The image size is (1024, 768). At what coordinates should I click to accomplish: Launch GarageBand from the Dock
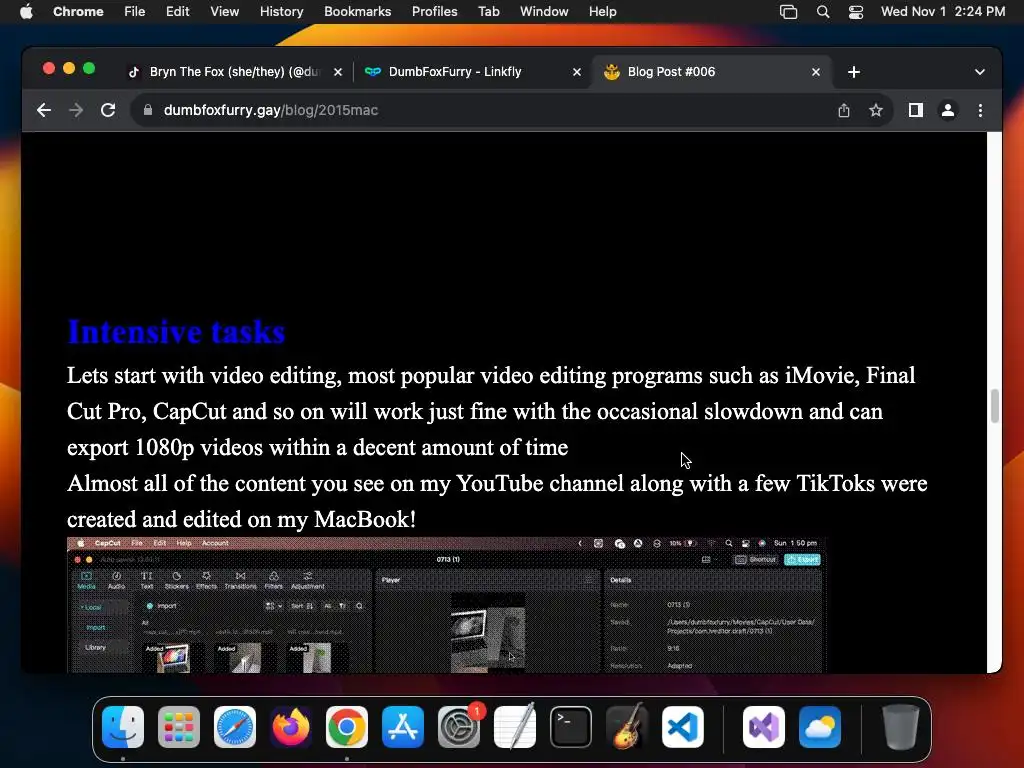click(x=627, y=727)
